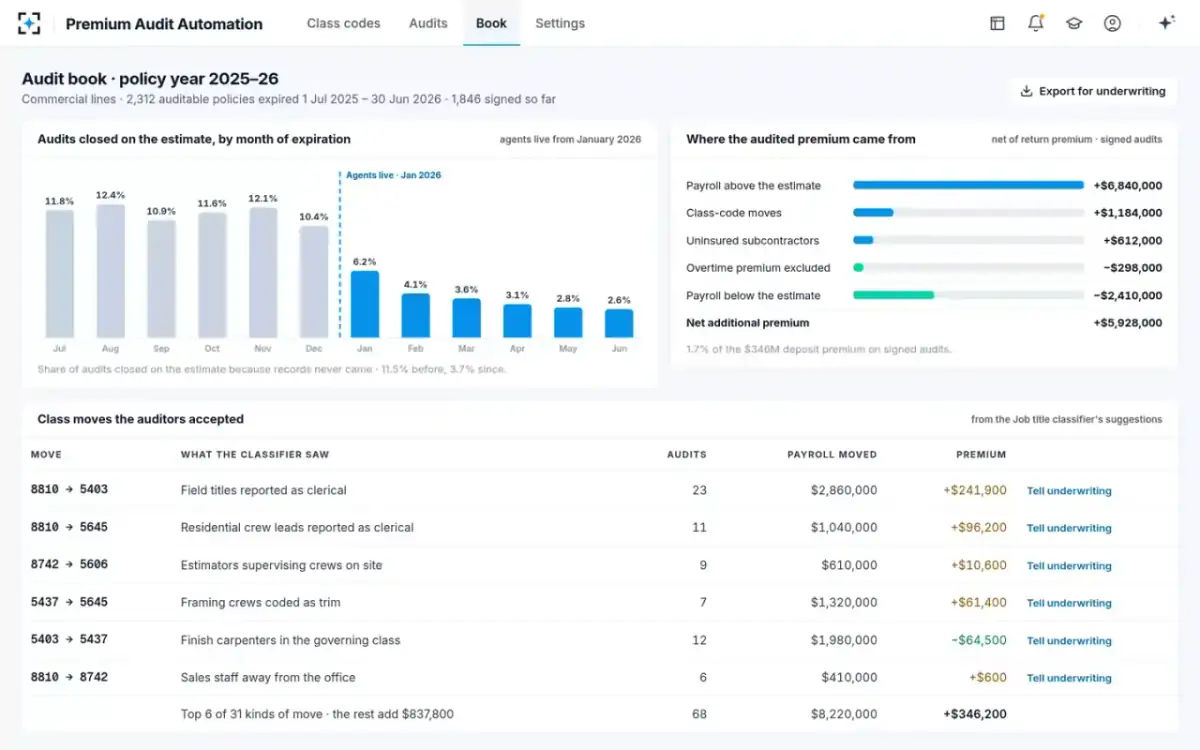
Task: Click the MOVE column header
Action: click(x=46, y=454)
